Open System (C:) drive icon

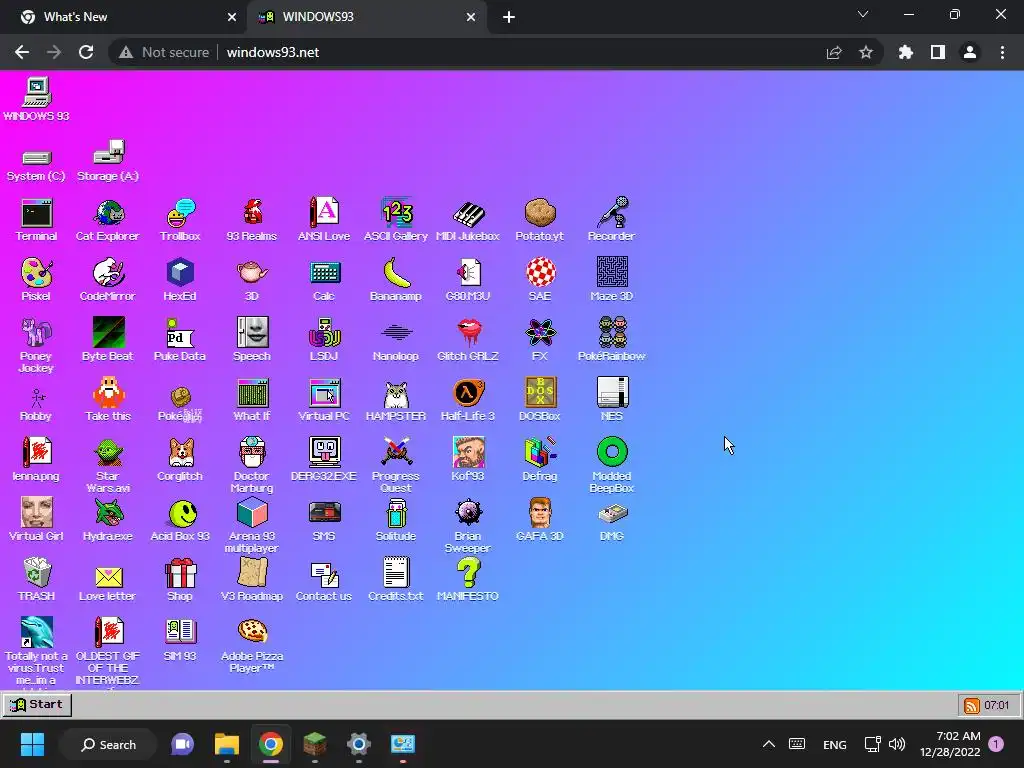(x=36, y=165)
